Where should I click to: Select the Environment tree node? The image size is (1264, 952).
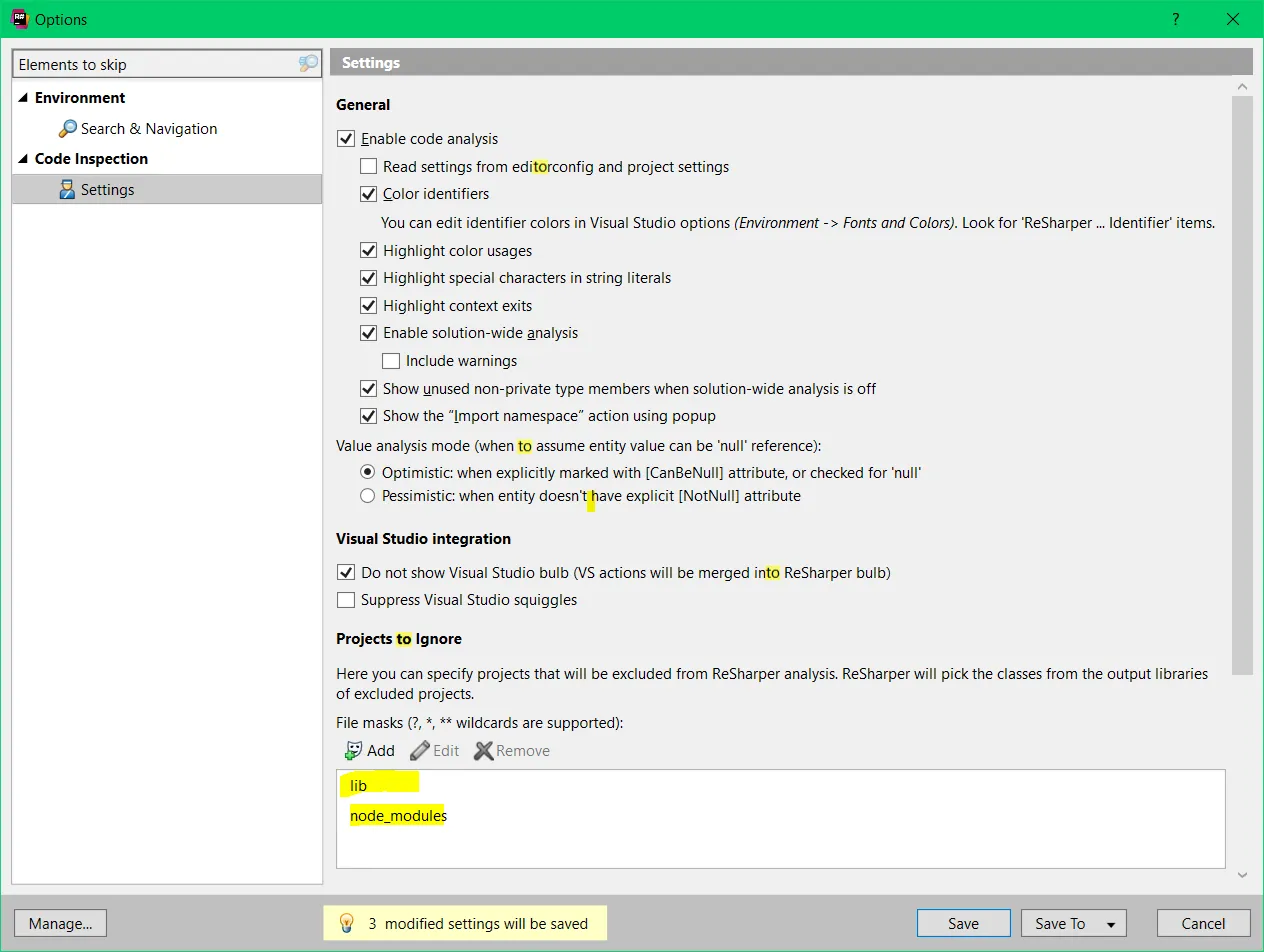[80, 98]
